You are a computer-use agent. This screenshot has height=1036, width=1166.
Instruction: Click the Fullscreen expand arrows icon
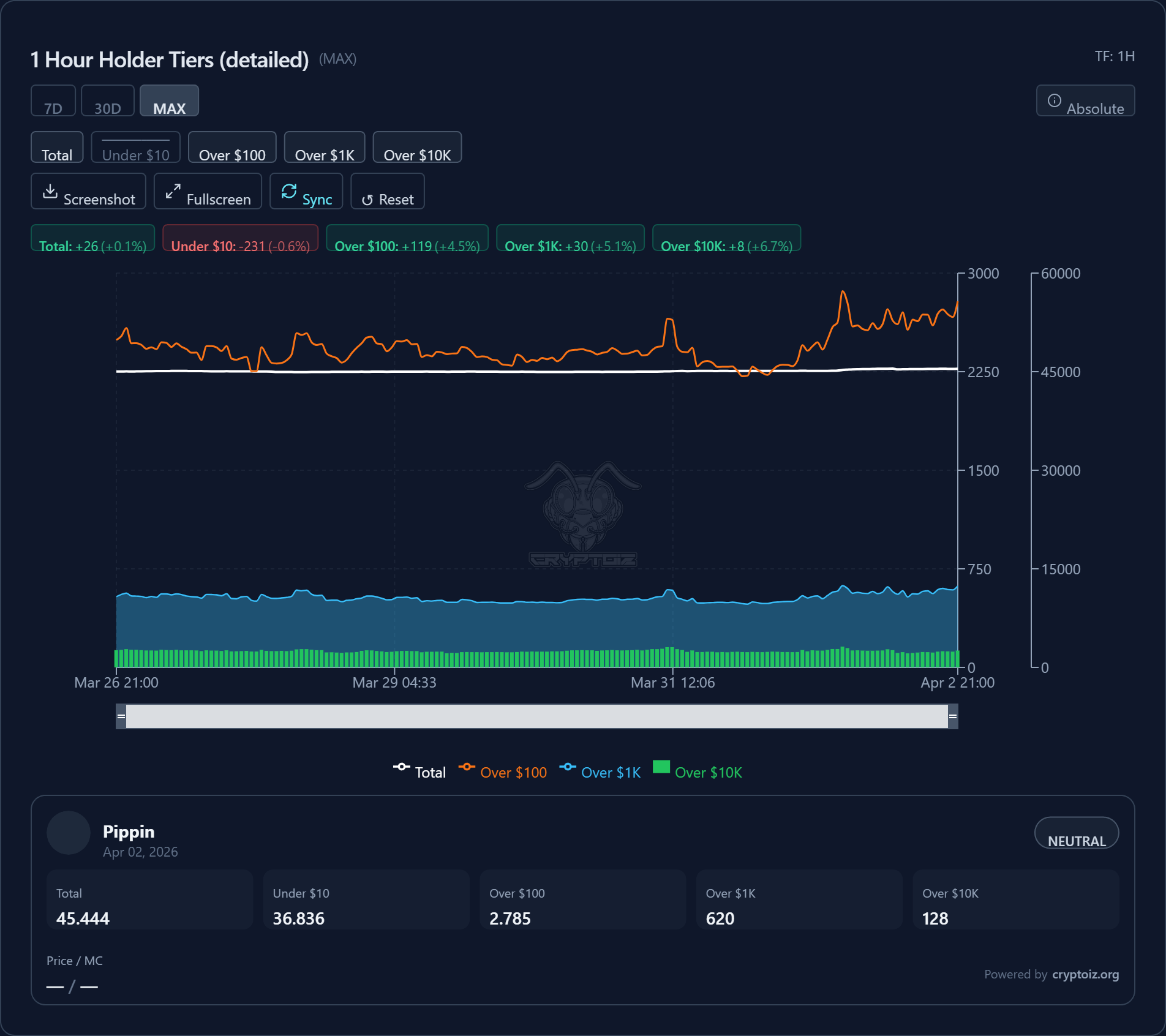click(173, 191)
